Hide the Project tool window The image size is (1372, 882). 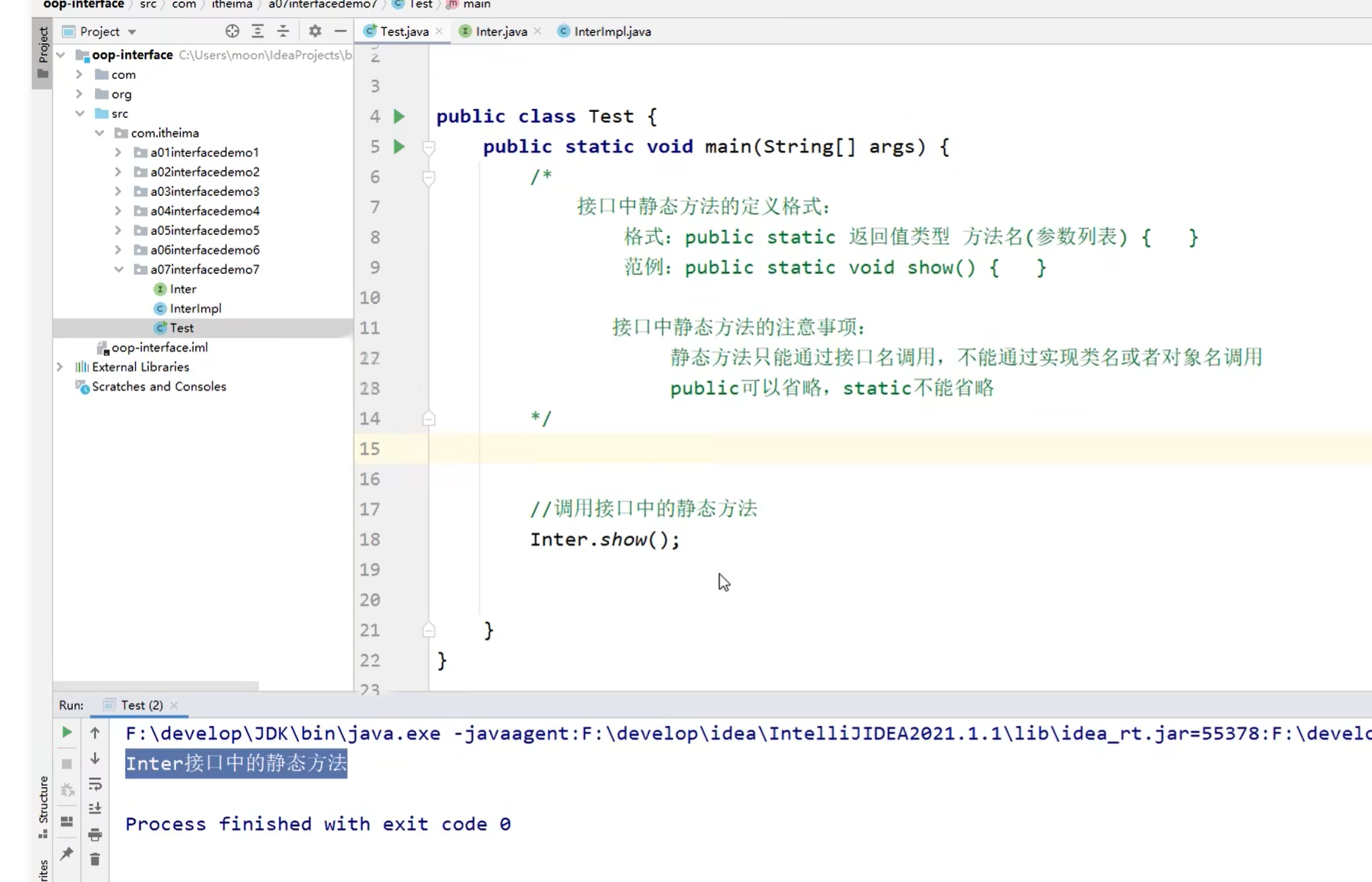(340, 31)
